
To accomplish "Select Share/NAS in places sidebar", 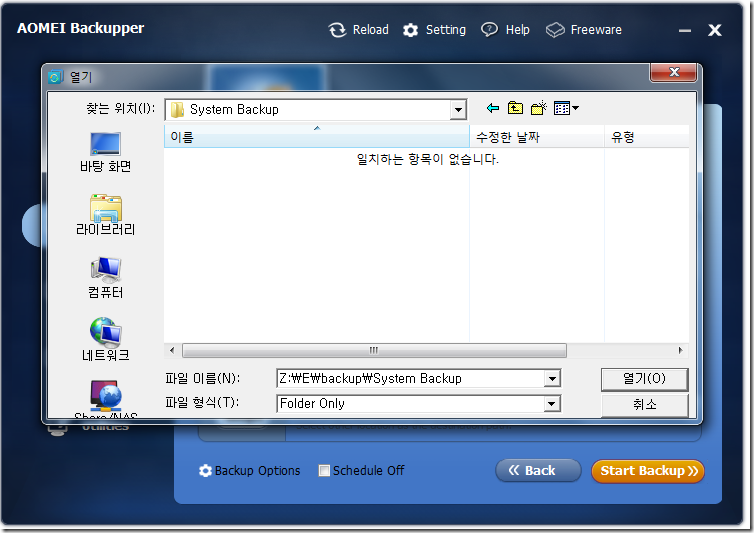I will click(105, 399).
